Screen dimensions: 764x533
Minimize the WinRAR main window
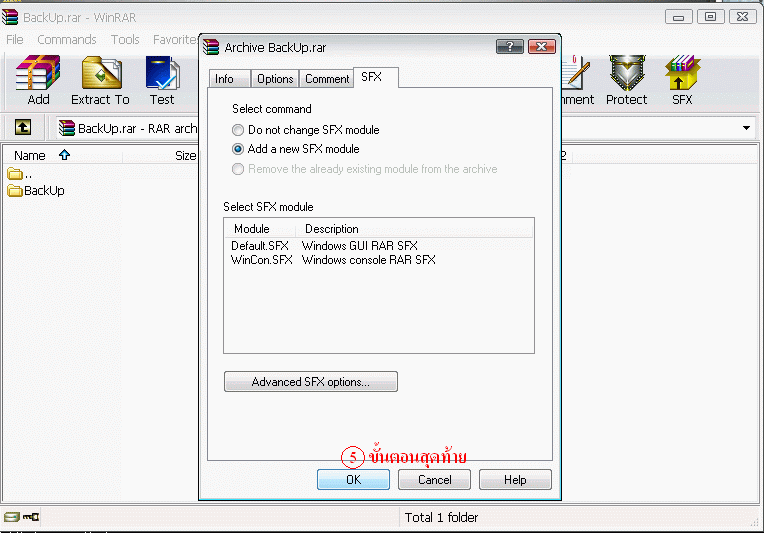[678, 17]
